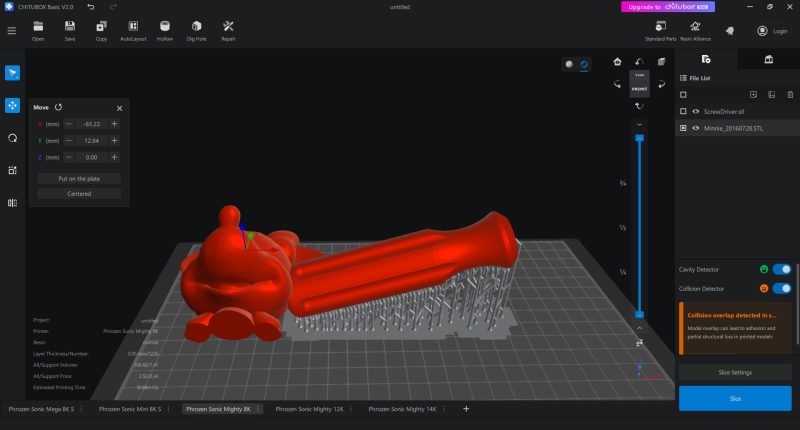Run AutoLayout from the toolbar
This screenshot has height=430, width=800.
133,31
